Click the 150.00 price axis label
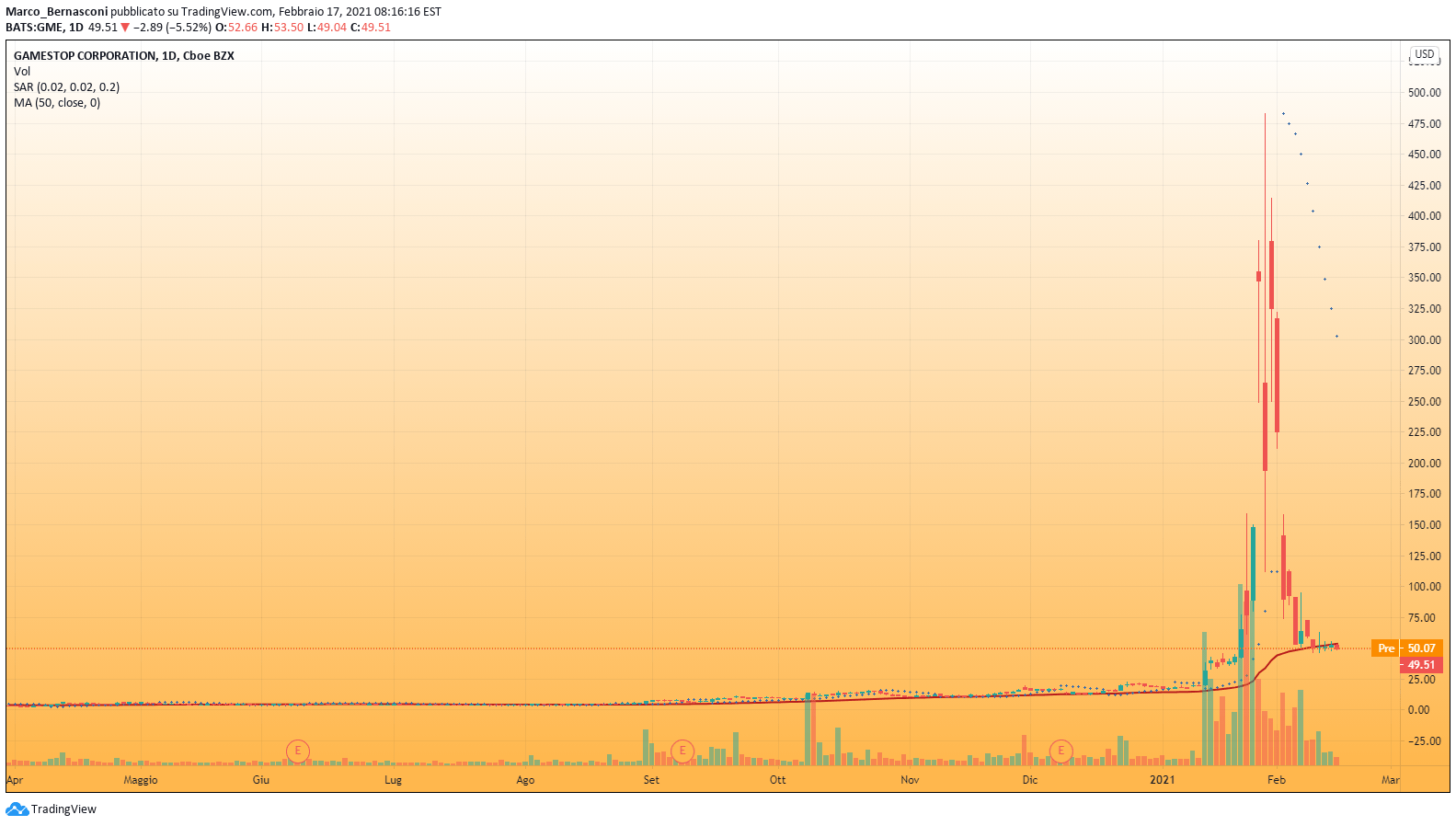This screenshot has height=826, width=1456. coord(1425,525)
